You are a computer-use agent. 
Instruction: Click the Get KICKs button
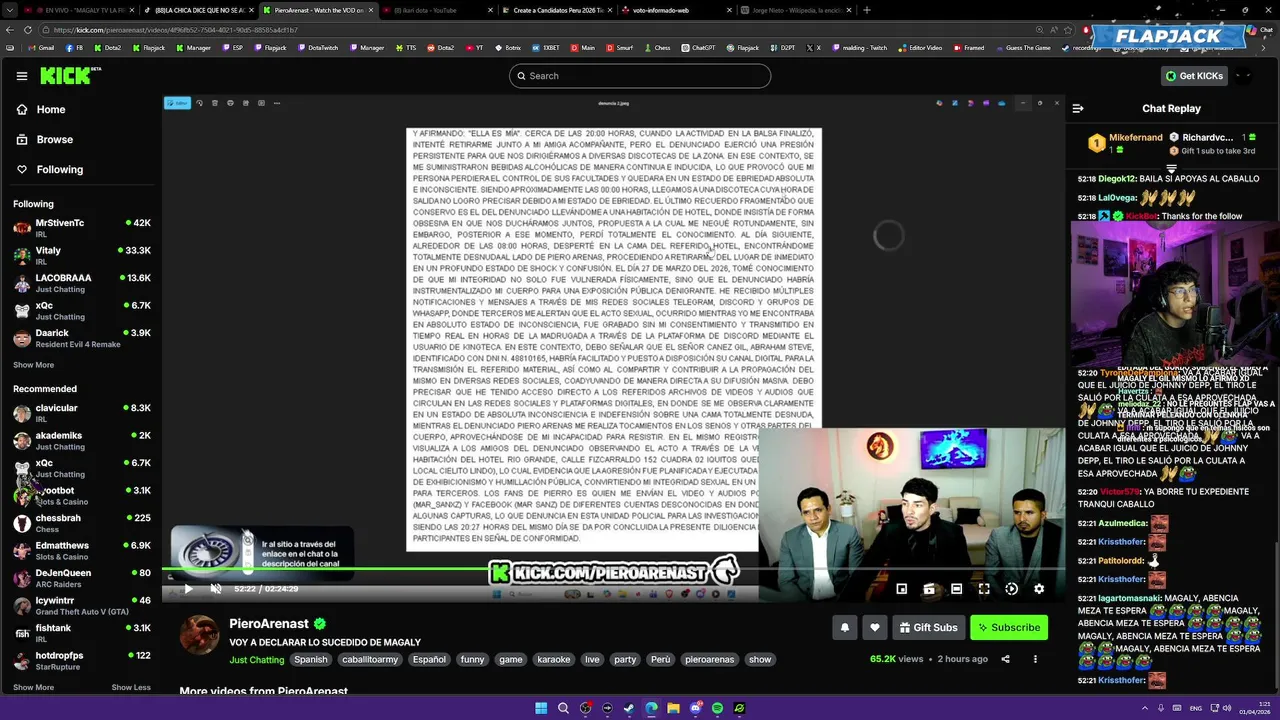(x=1194, y=76)
